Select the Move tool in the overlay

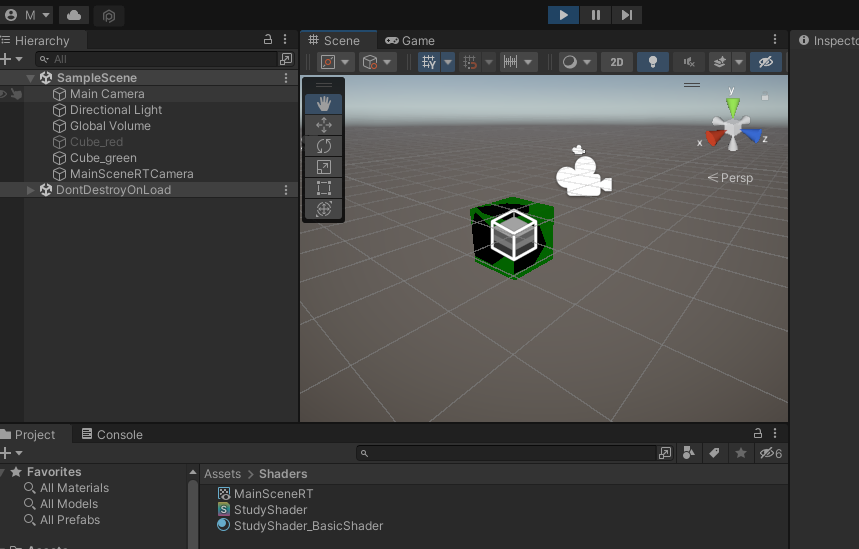(x=324, y=125)
